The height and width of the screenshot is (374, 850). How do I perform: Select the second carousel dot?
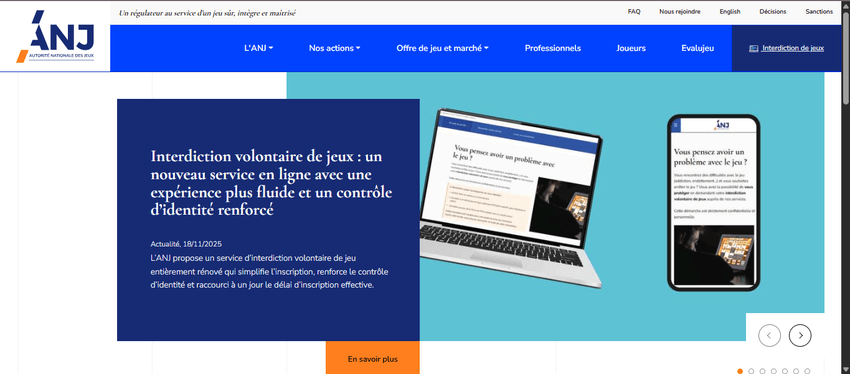tap(751, 371)
